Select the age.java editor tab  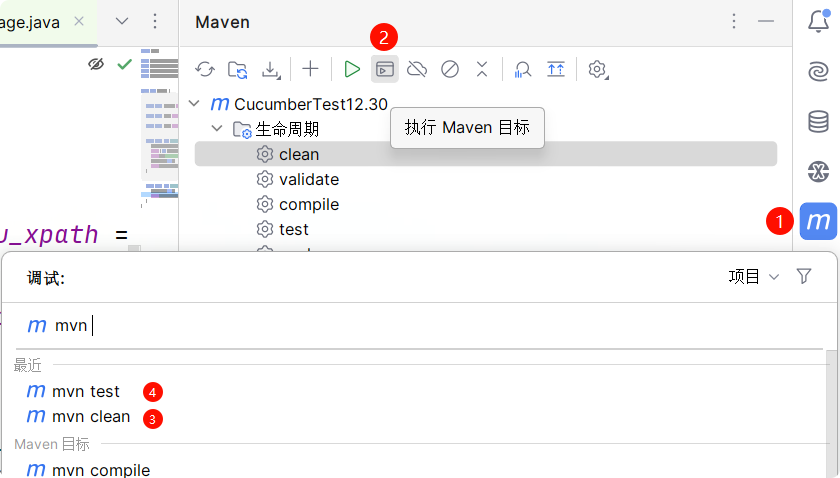[30, 23]
